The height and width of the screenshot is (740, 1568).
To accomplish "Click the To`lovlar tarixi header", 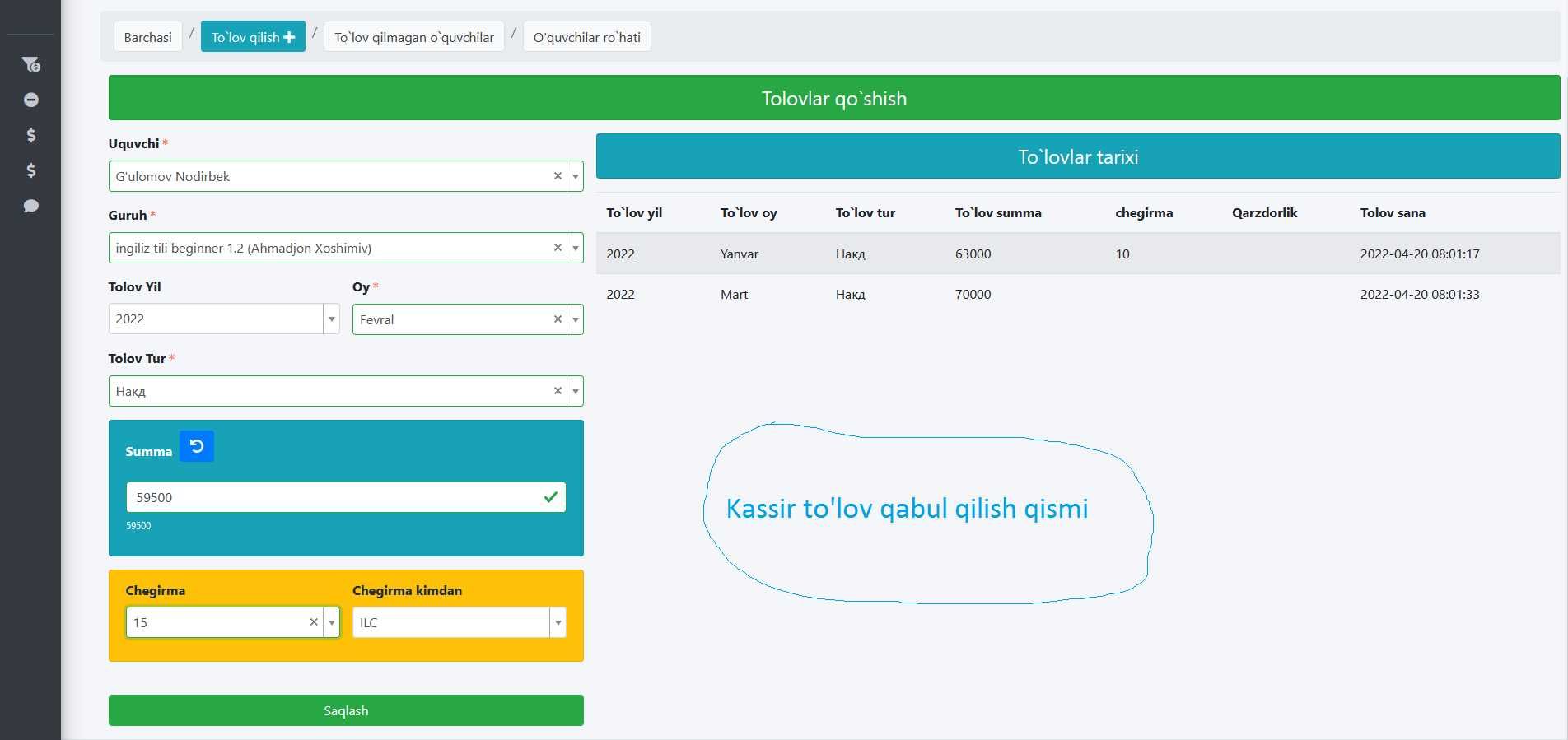I will pyautogui.click(x=1078, y=156).
